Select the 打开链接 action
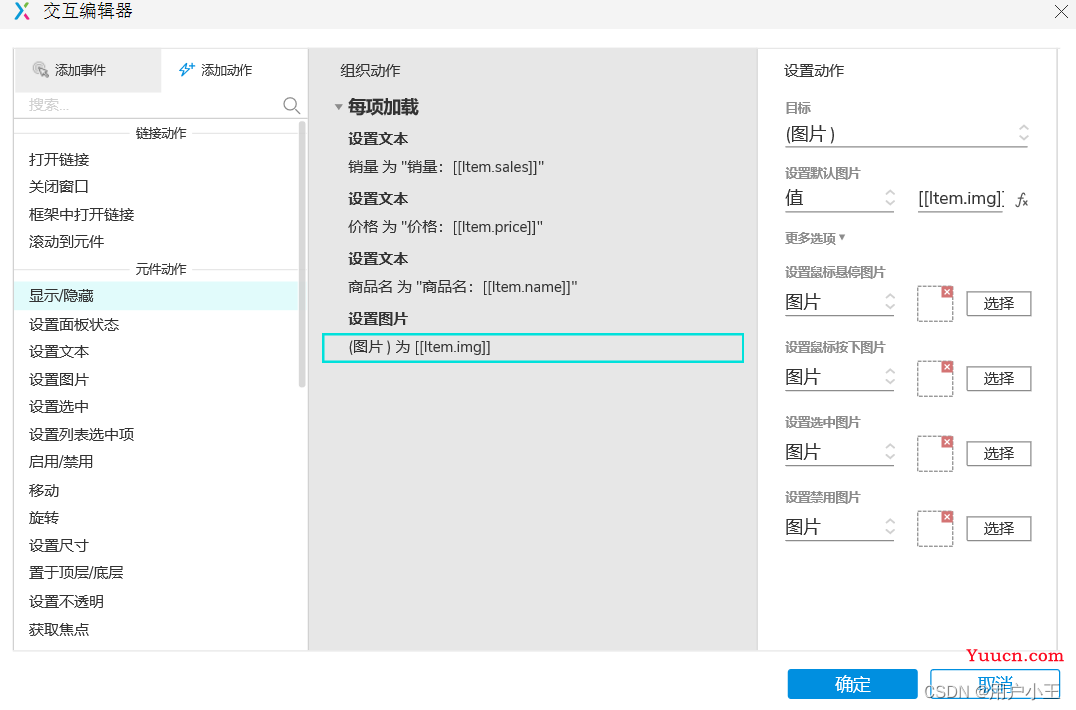 59,160
